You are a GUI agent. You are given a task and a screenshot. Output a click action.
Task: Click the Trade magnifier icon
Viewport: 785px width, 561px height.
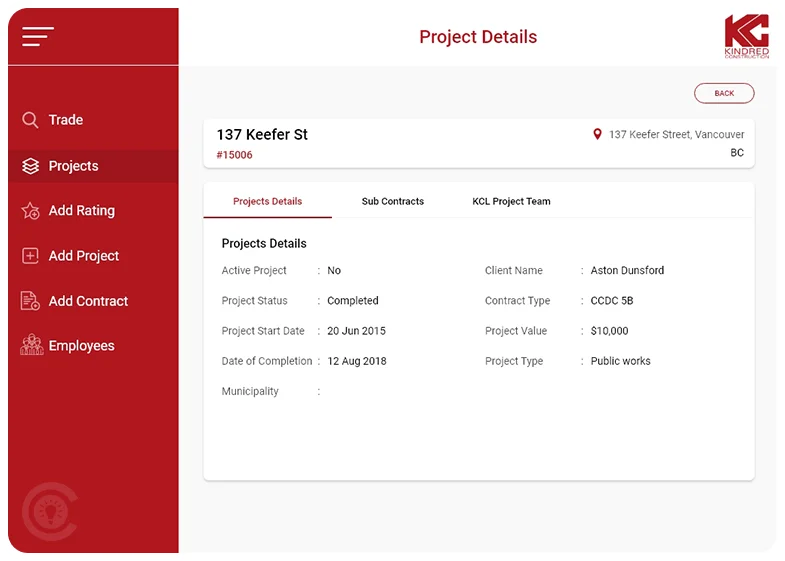[30, 120]
